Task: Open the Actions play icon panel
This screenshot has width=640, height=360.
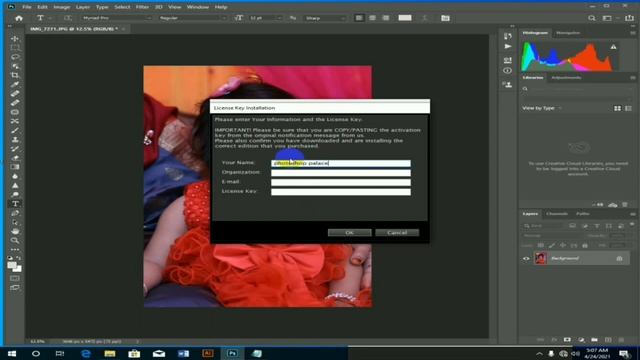Action: point(507,47)
